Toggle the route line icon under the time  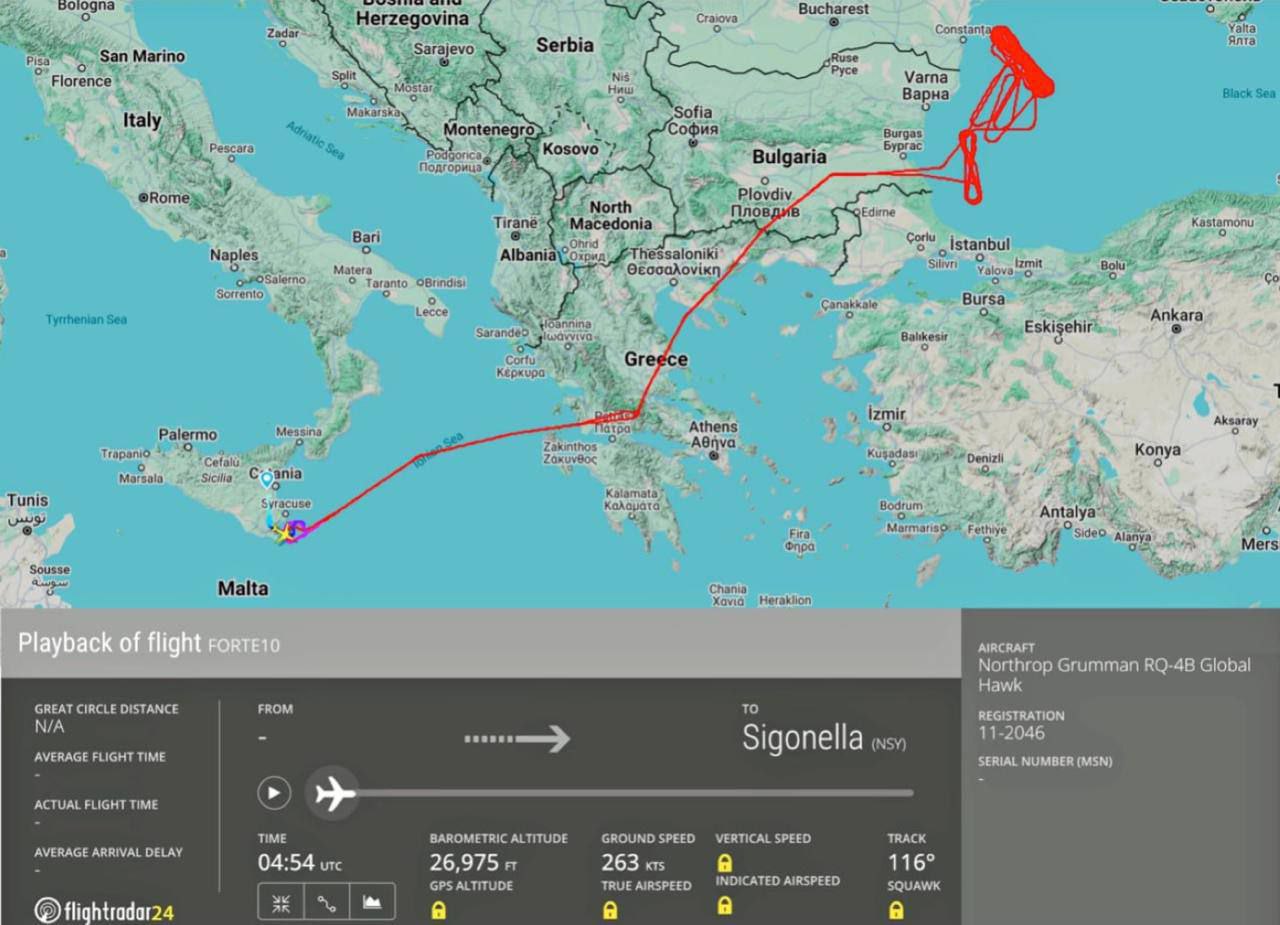click(x=327, y=901)
